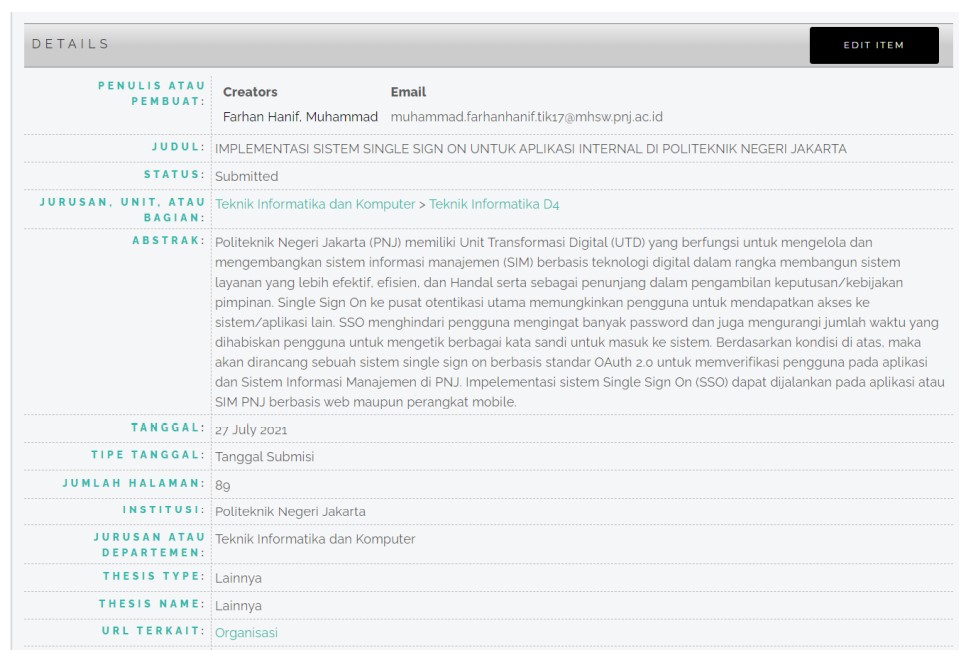Click the EDIT ITEM button
This screenshot has width=969, height=653.
[x=876, y=44]
